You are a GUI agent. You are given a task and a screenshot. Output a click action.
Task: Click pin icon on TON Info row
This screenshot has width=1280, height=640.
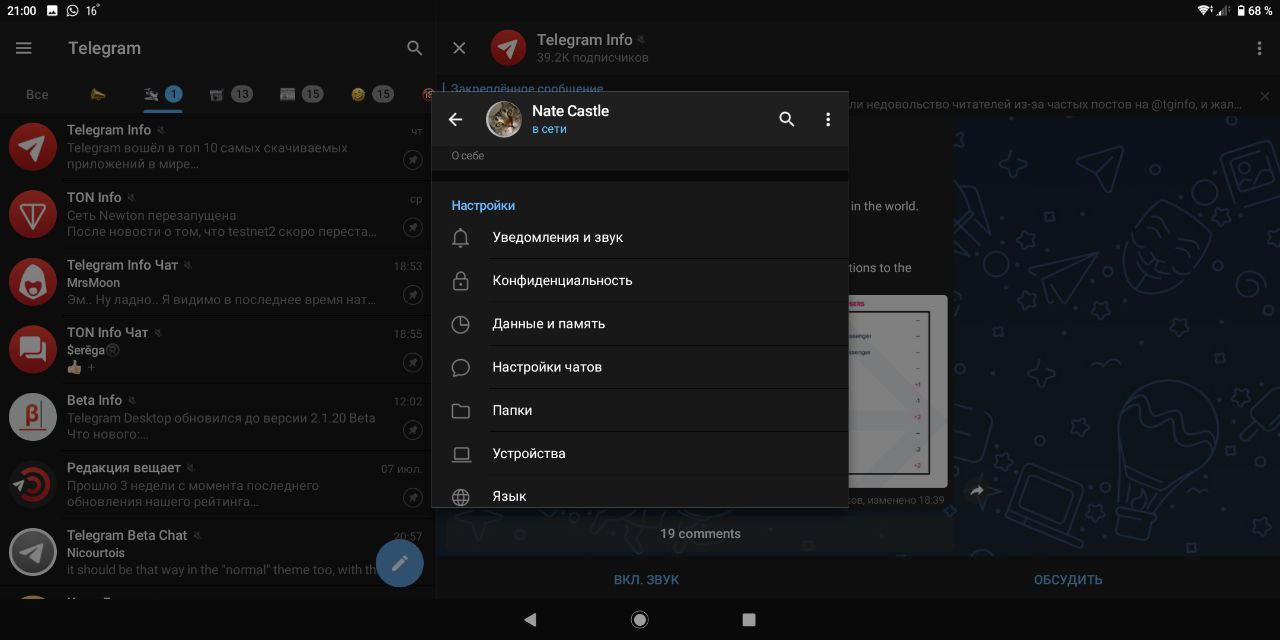(413, 227)
